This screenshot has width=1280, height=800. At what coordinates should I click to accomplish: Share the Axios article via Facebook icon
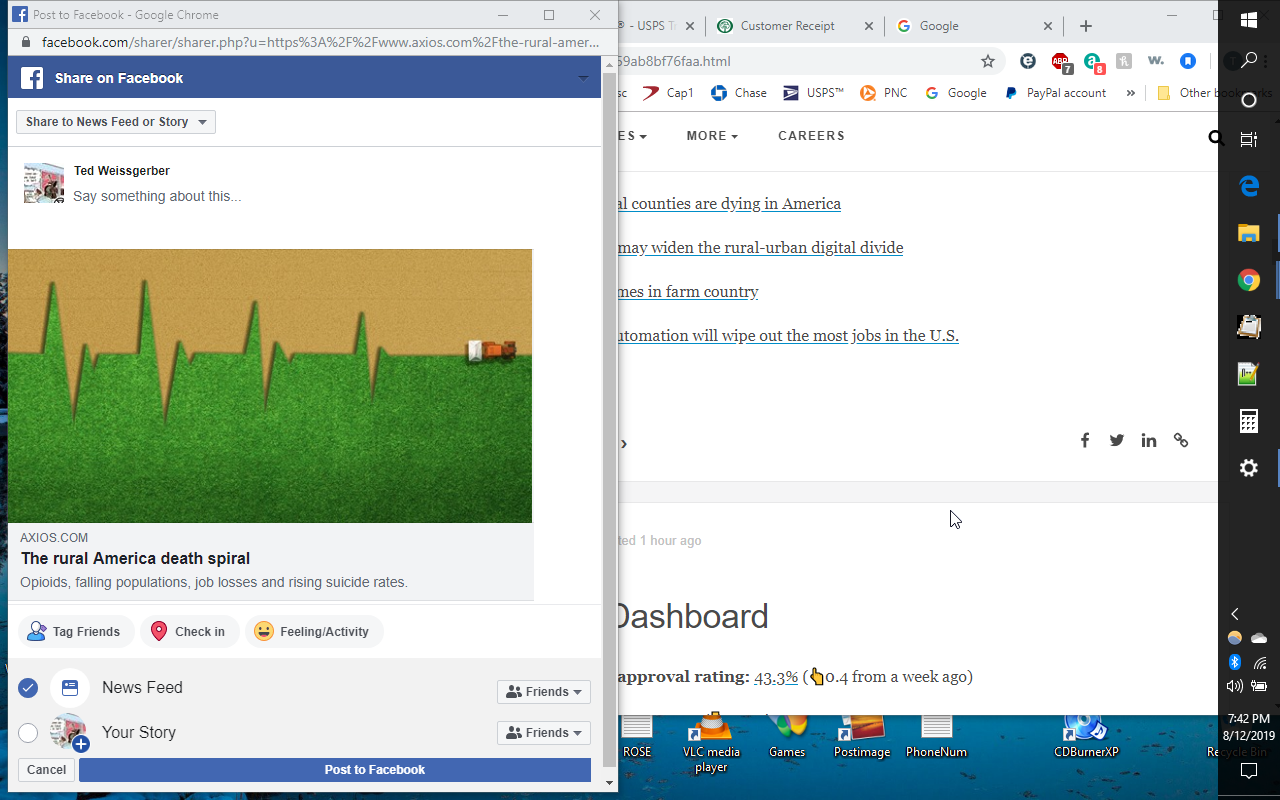1085,440
